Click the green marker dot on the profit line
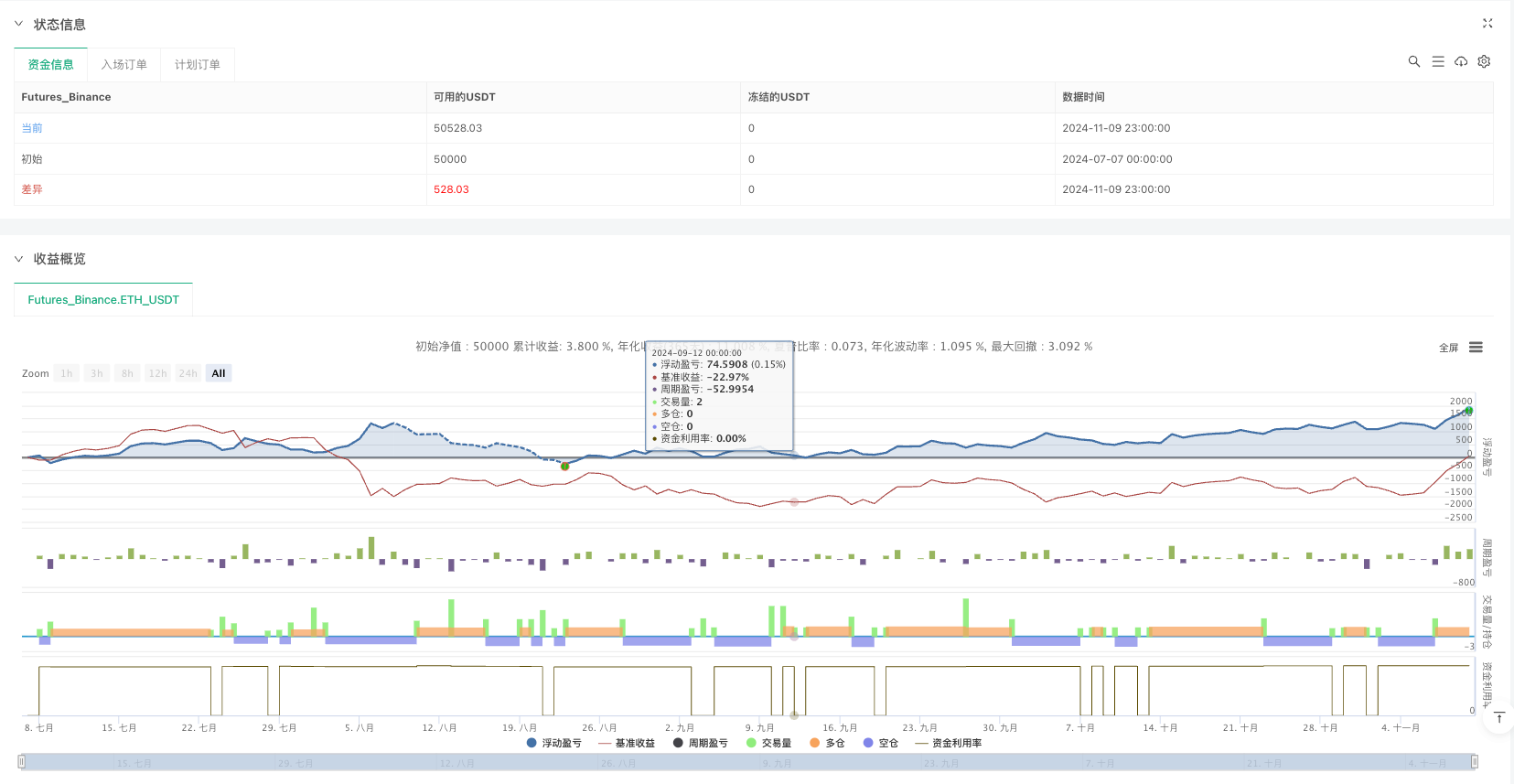 pos(565,467)
